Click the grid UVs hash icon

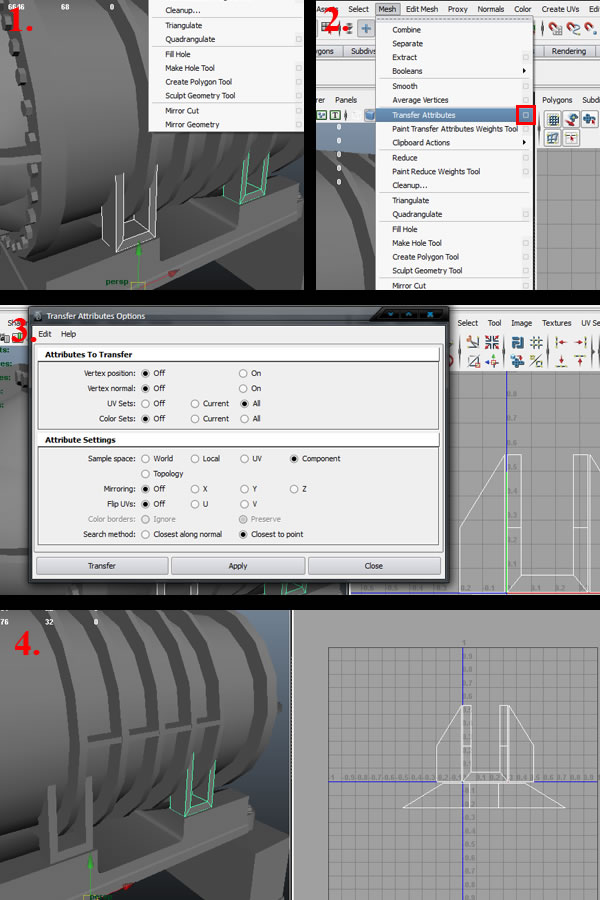point(536,342)
